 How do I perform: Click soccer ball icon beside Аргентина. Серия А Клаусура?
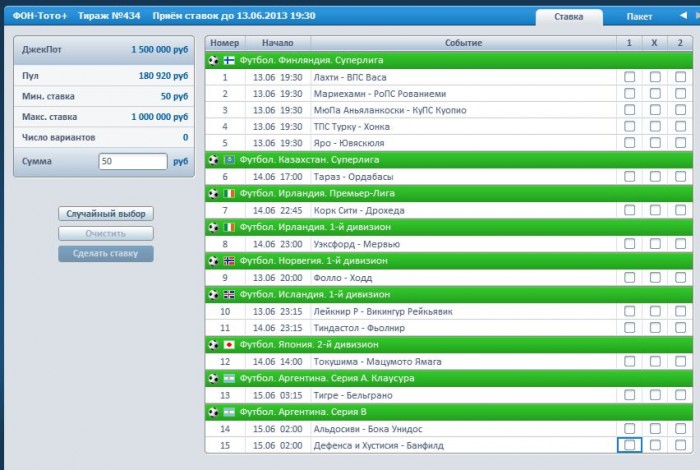(x=213, y=378)
